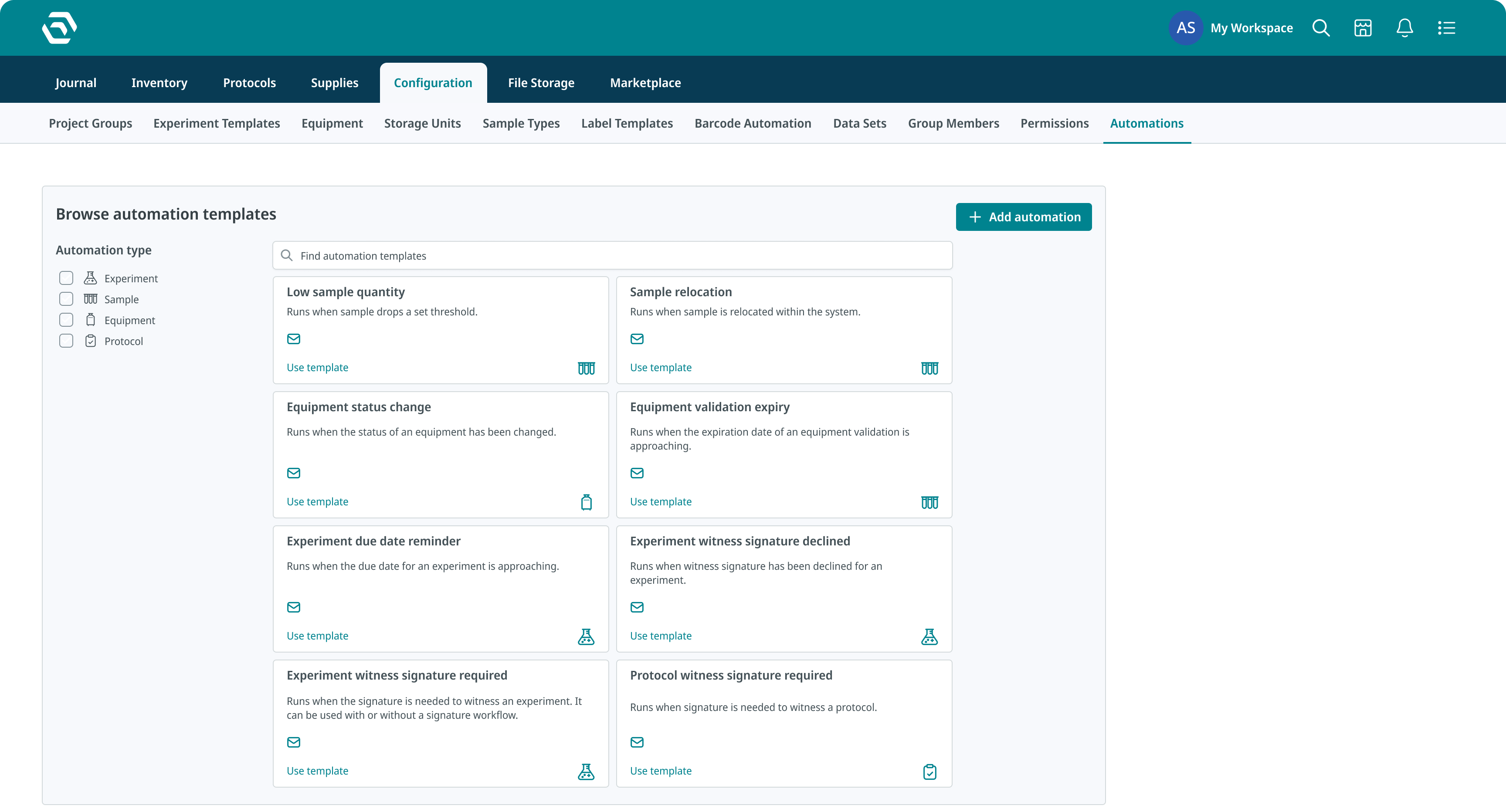Go to Barcode Automation sub-tab
This screenshot has height=812, width=1506.
point(753,123)
